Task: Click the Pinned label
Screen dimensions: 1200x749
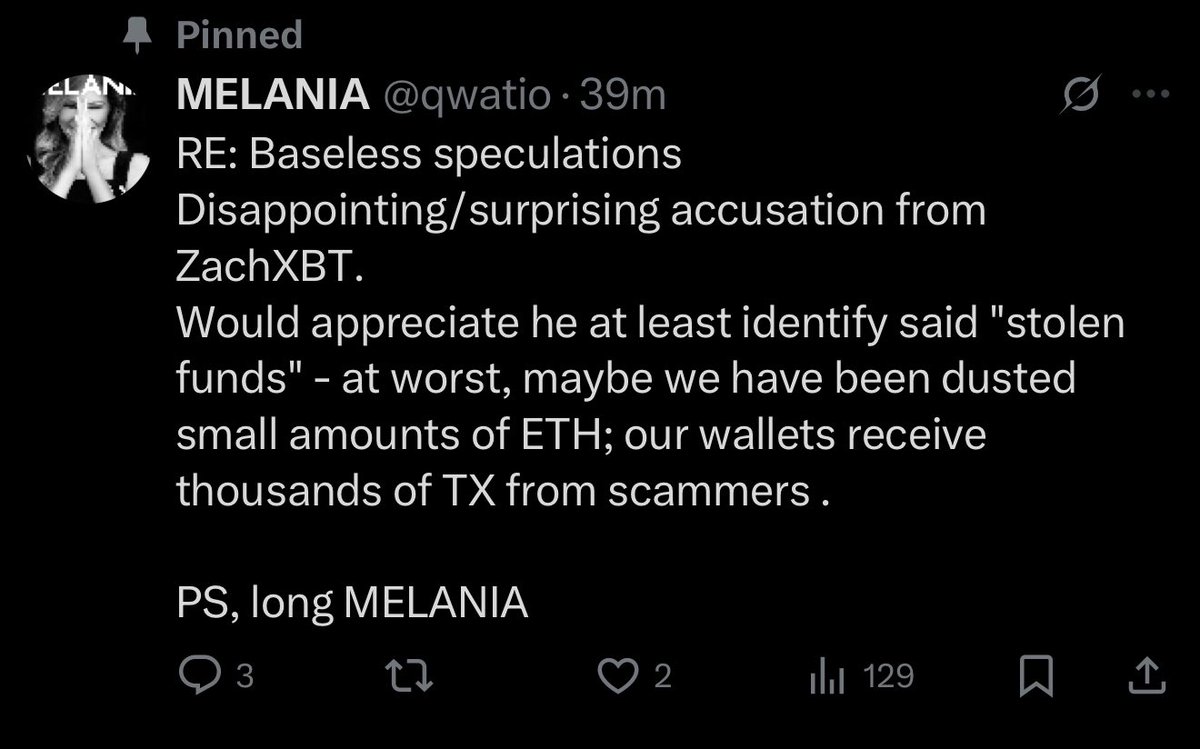Action: pyautogui.click(x=239, y=37)
